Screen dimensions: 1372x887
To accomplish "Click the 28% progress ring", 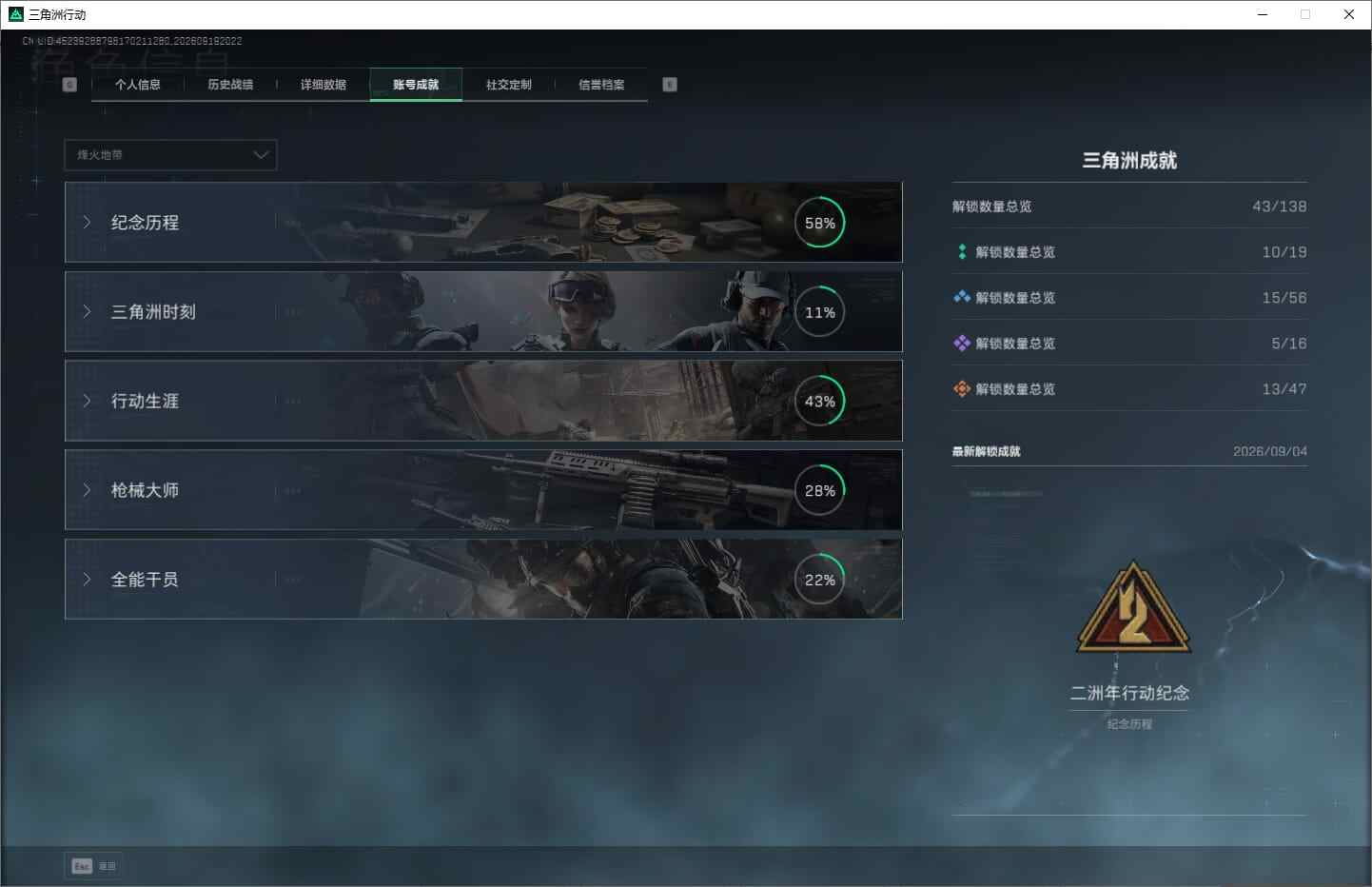I will (x=820, y=490).
